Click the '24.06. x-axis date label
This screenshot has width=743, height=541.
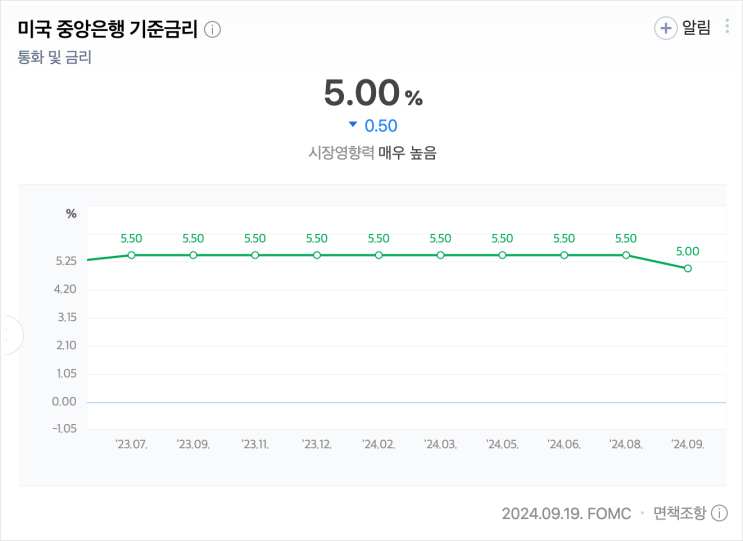tap(564, 443)
